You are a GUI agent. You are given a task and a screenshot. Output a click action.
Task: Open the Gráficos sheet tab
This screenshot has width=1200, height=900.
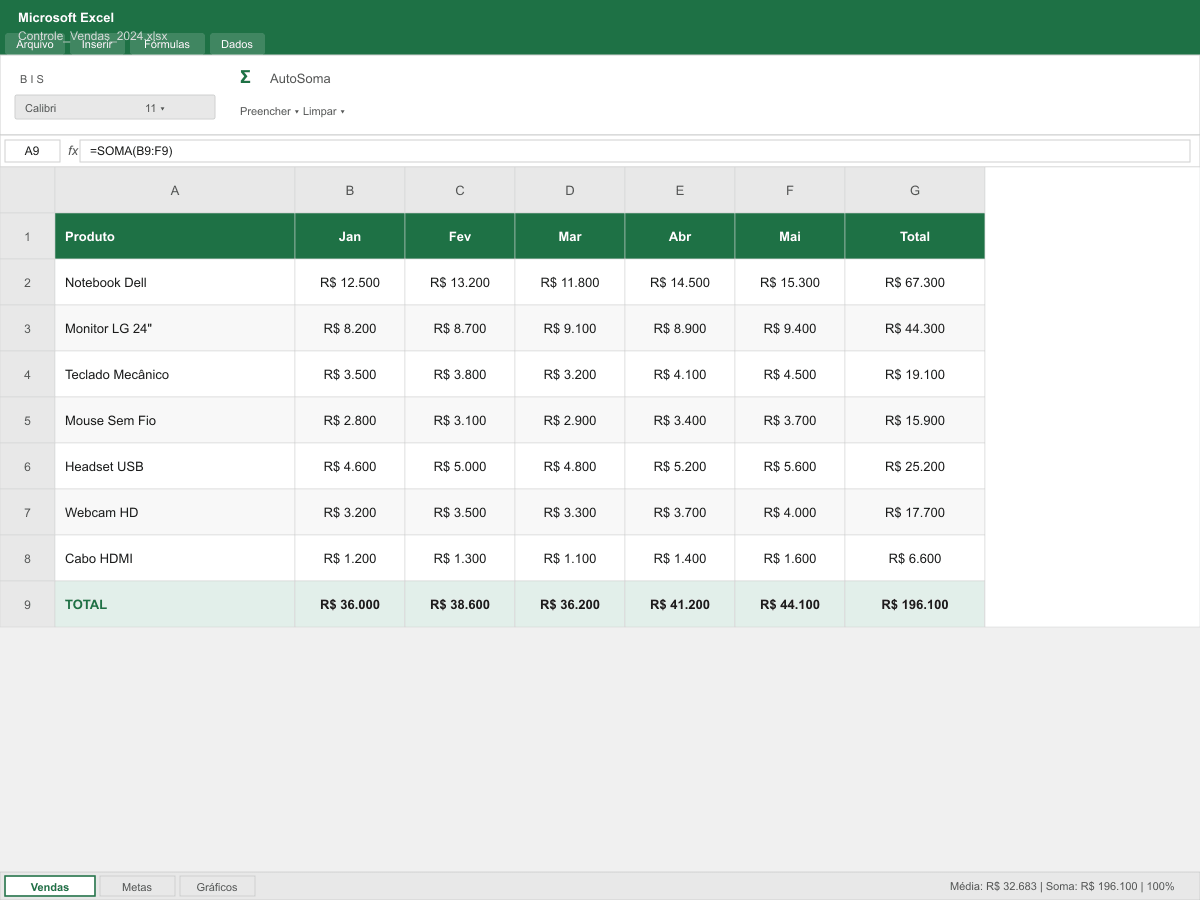tap(217, 886)
